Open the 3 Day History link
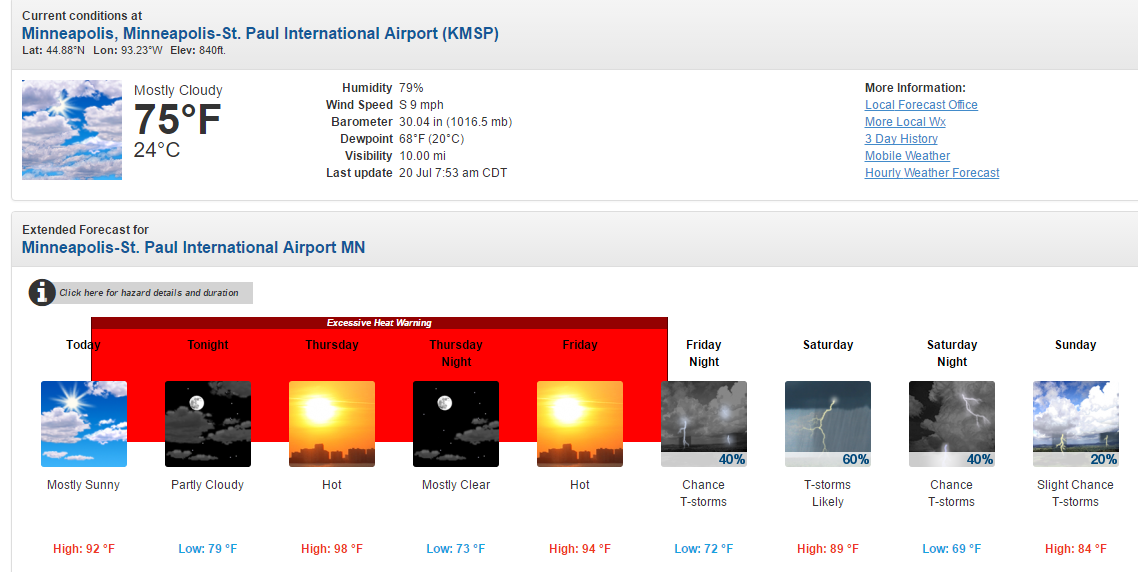Image resolution: width=1138 pixels, height=572 pixels. tap(901, 139)
